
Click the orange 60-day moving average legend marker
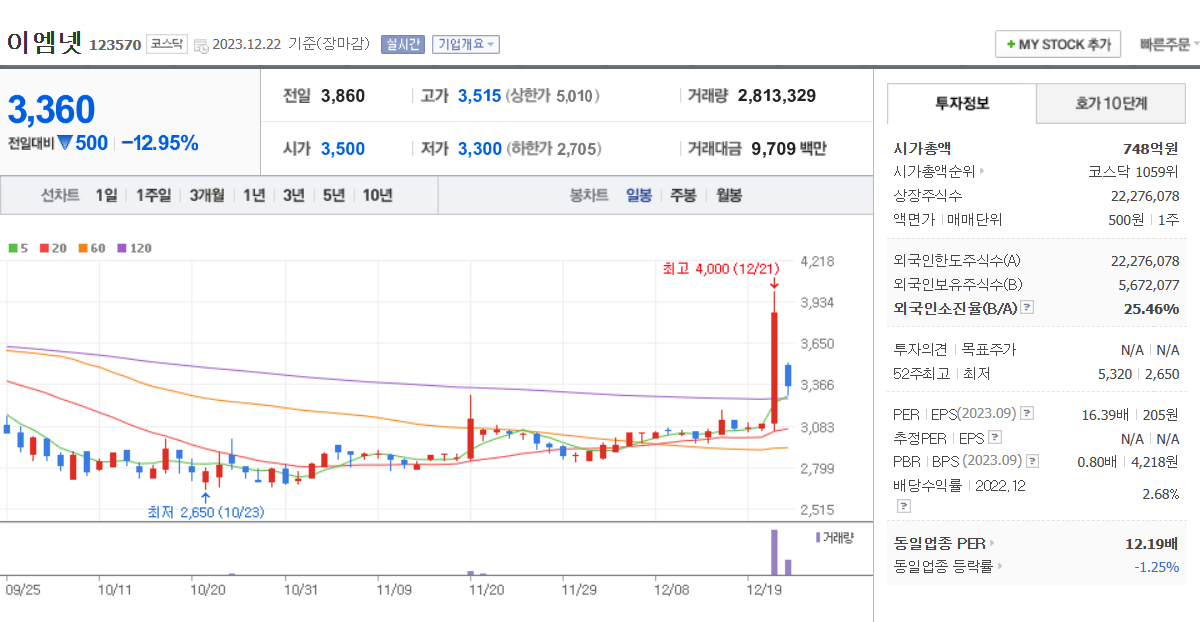82,248
